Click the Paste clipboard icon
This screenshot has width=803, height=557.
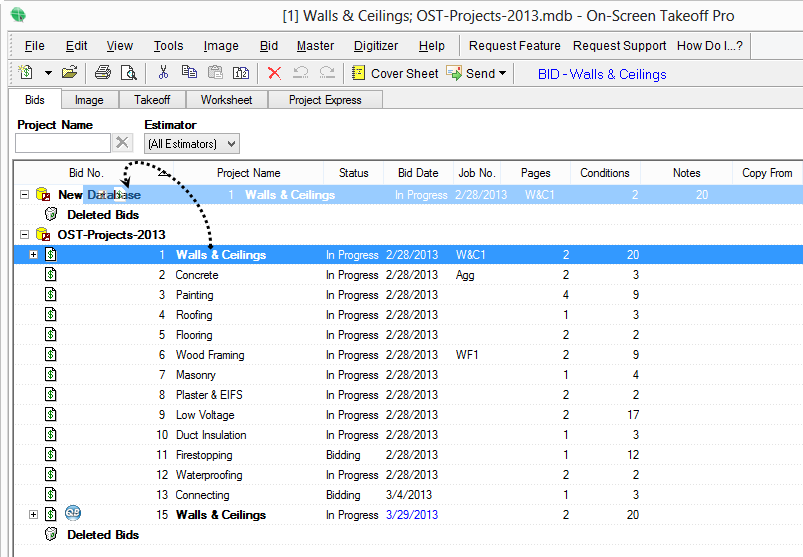point(215,73)
